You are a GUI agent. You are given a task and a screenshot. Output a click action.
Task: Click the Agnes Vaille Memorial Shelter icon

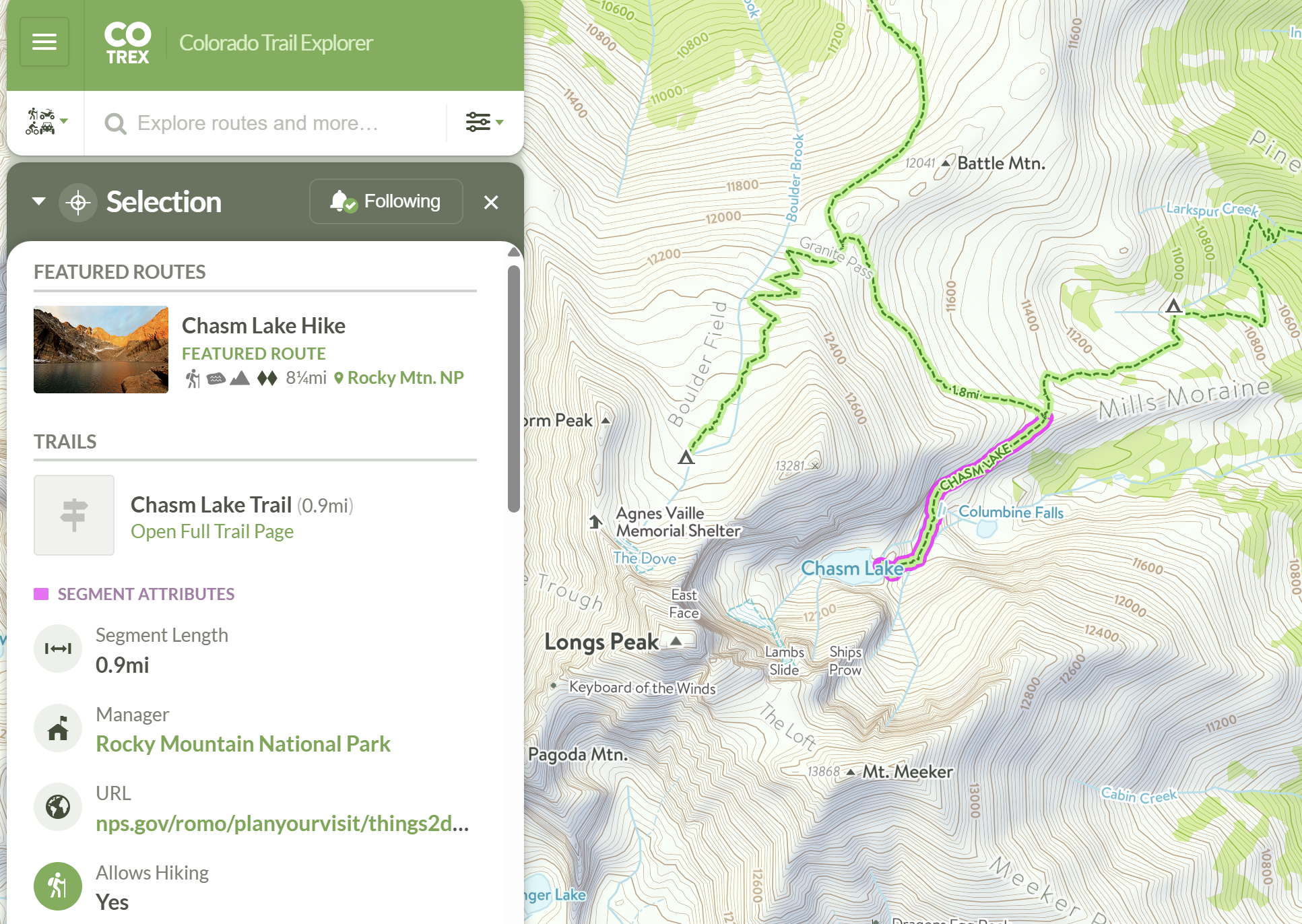point(595,522)
